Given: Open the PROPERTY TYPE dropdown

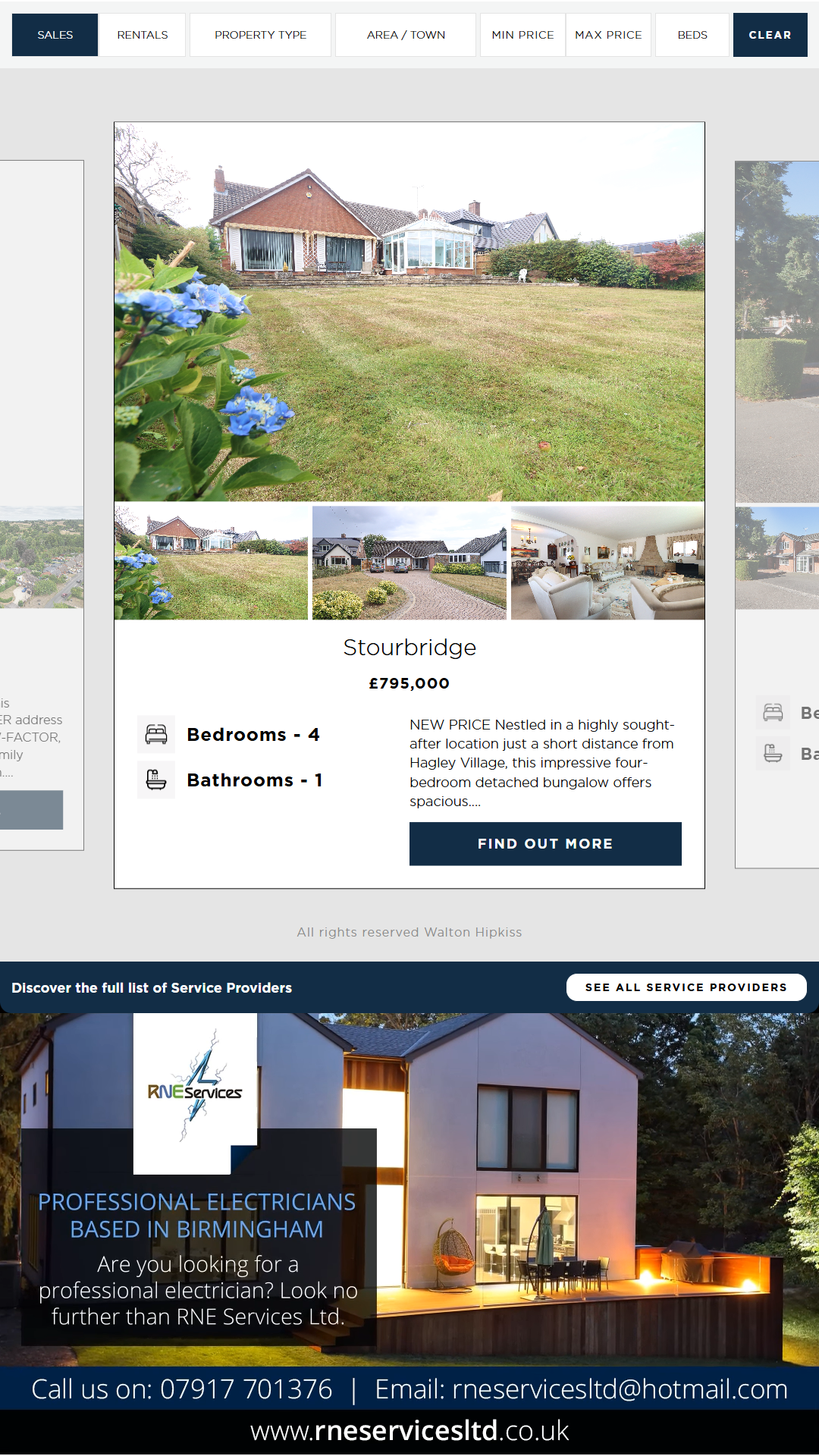Looking at the screenshot, I should pyautogui.click(x=260, y=35).
